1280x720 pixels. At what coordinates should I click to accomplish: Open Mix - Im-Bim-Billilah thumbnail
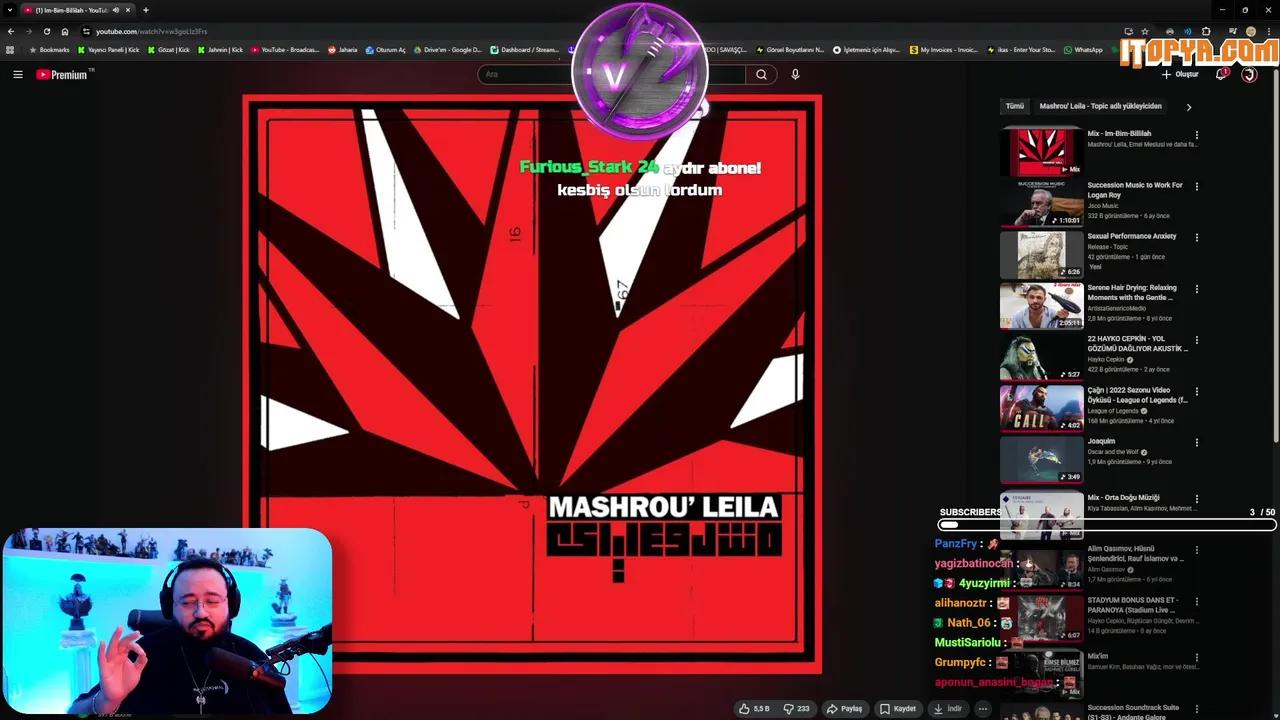1041,151
